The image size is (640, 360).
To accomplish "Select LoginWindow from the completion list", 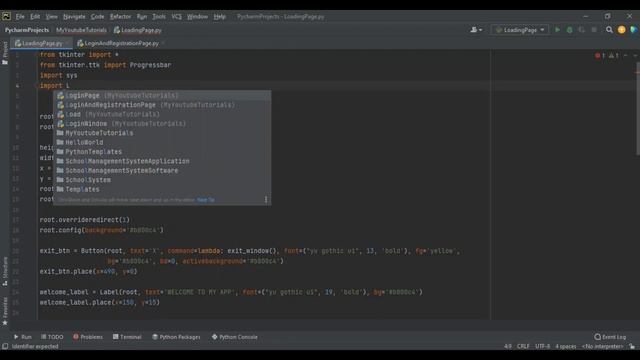I will pyautogui.click(x=162, y=123).
